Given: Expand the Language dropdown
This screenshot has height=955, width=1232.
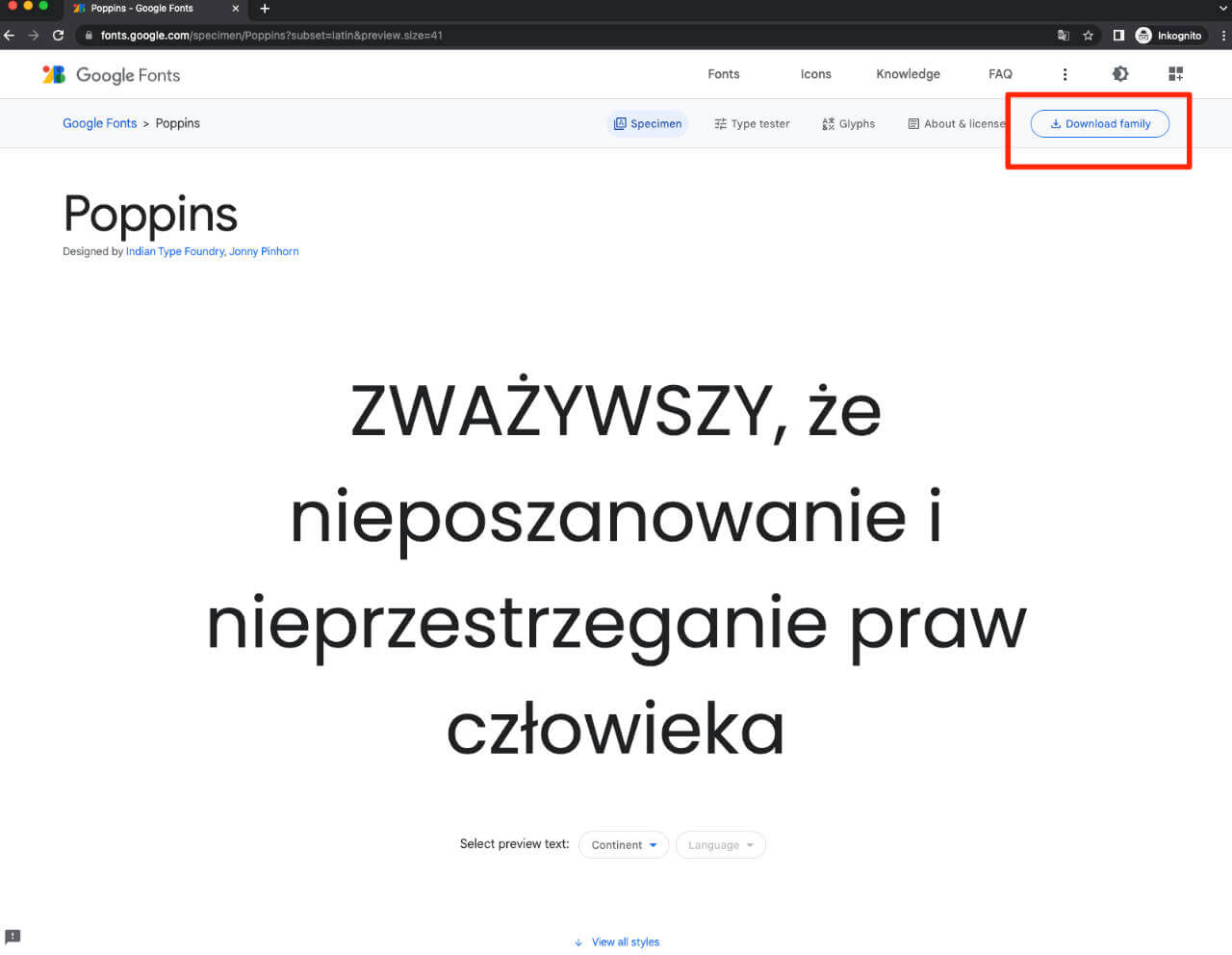Looking at the screenshot, I should pos(720,844).
